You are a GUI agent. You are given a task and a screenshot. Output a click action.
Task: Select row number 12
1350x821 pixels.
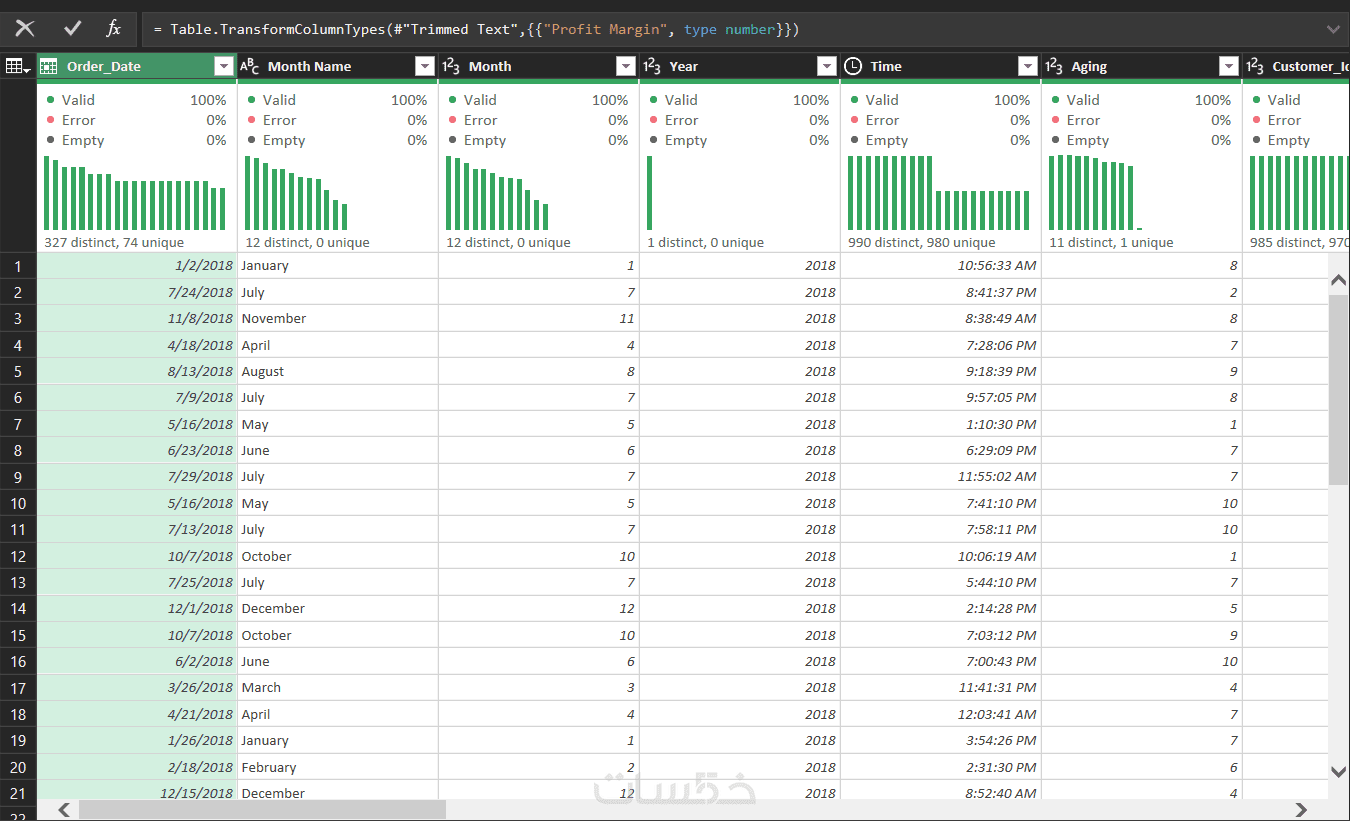(x=18, y=556)
